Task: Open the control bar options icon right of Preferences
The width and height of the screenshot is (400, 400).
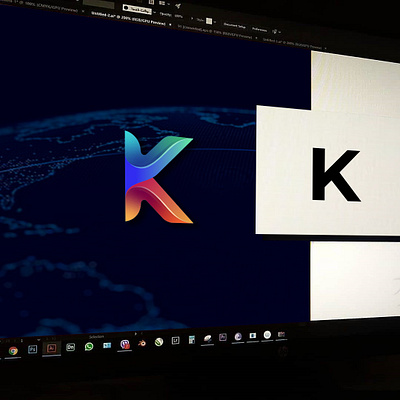Action: (275, 32)
